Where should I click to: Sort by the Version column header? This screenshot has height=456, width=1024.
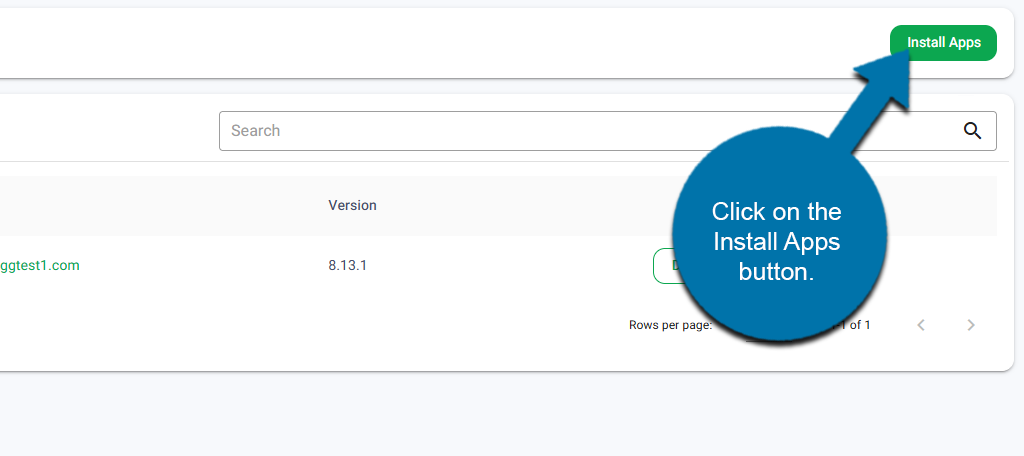[352, 205]
